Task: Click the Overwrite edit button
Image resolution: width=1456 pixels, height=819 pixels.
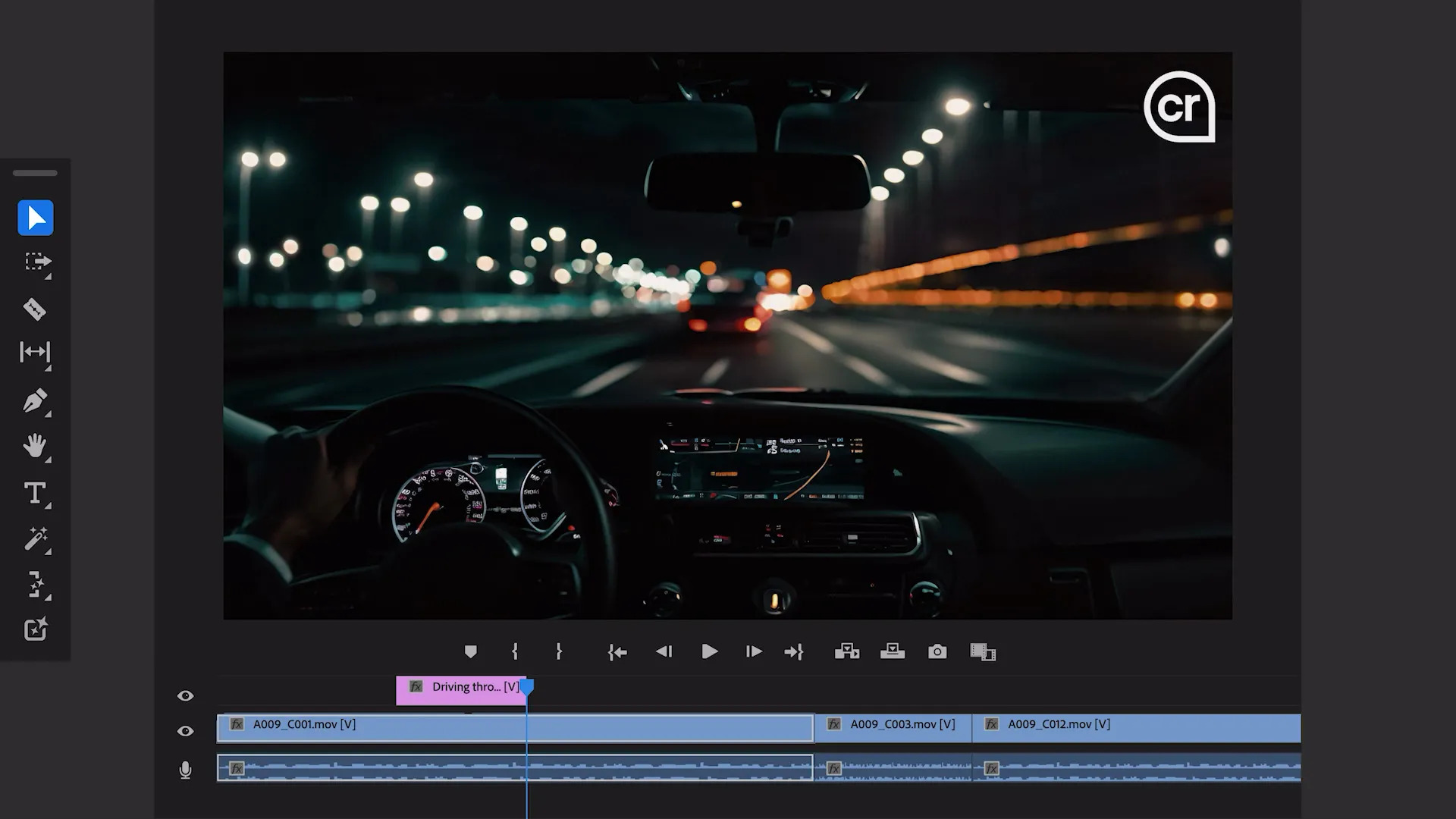Action: click(893, 651)
